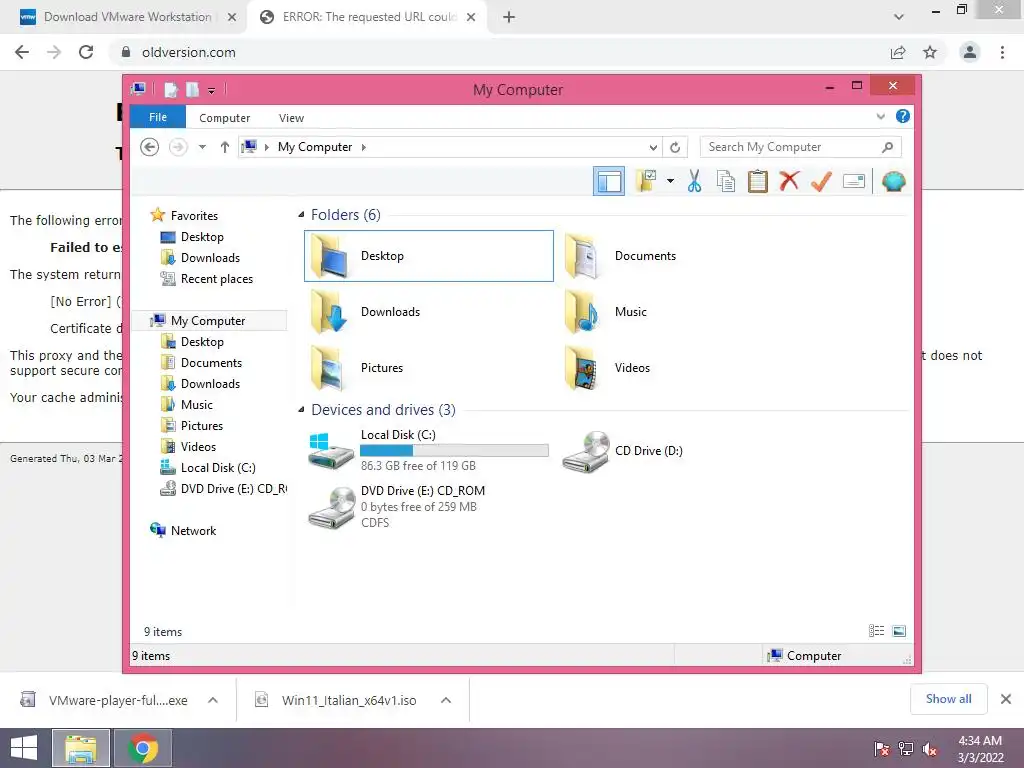Screen dimensions: 1024x768
Task: Click the Rename label icon in toolbar
Action: pyautogui.click(x=854, y=181)
